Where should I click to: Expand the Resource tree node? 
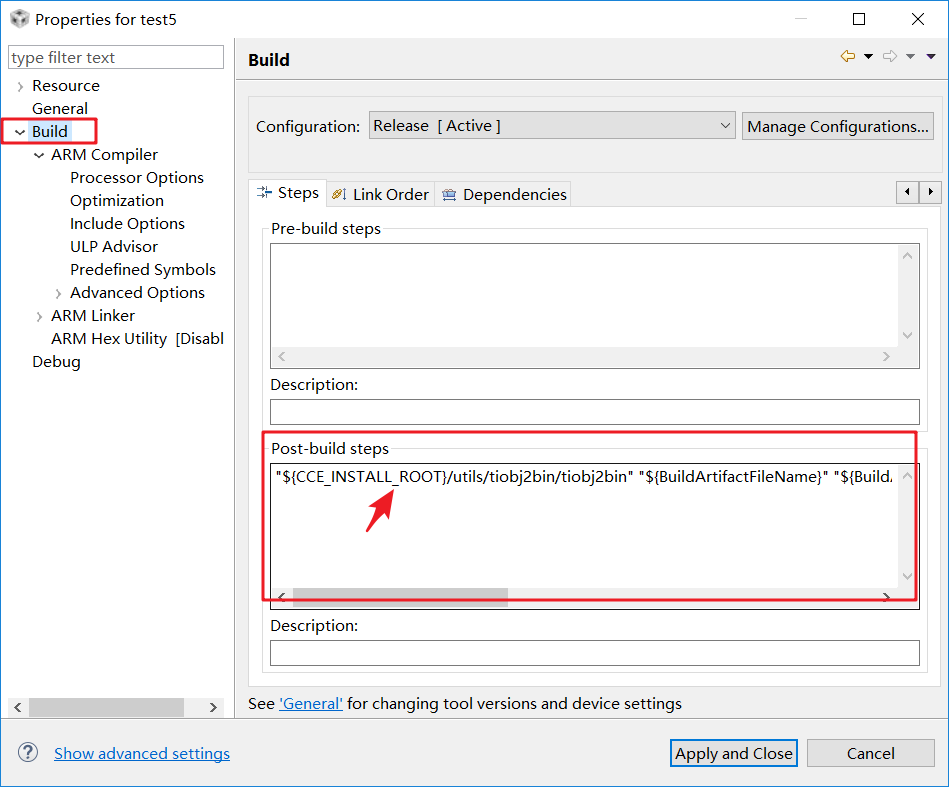tap(20, 86)
